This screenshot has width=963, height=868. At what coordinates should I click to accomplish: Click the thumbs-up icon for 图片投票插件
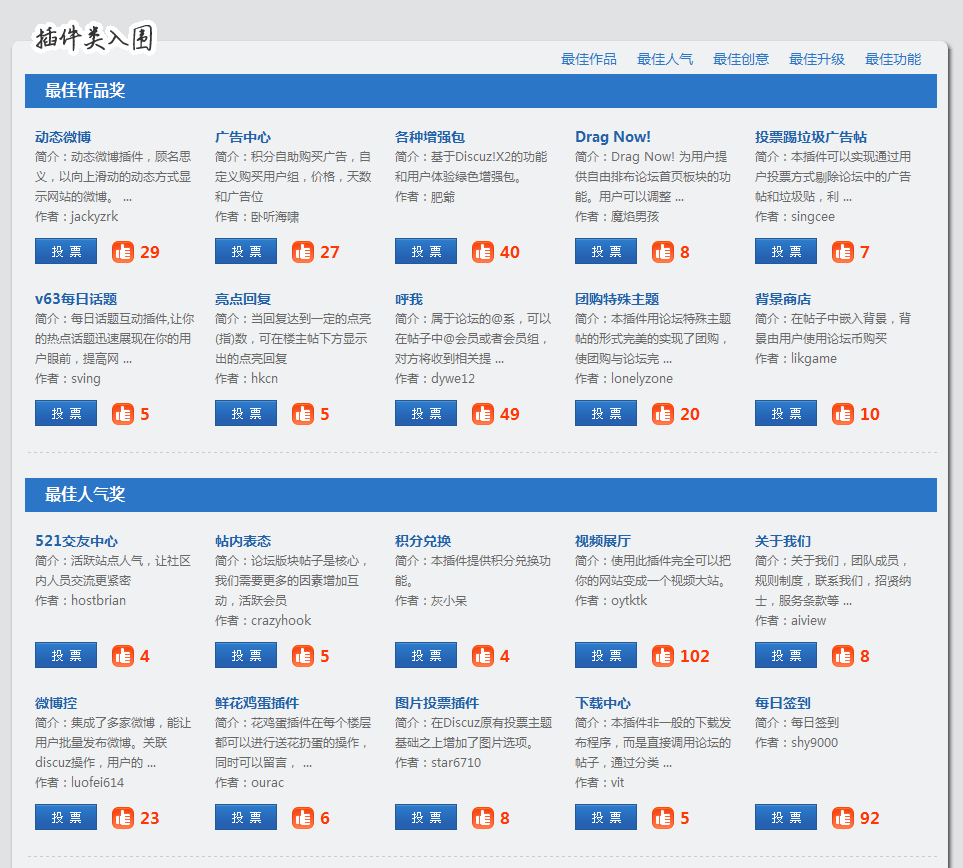click(x=483, y=818)
